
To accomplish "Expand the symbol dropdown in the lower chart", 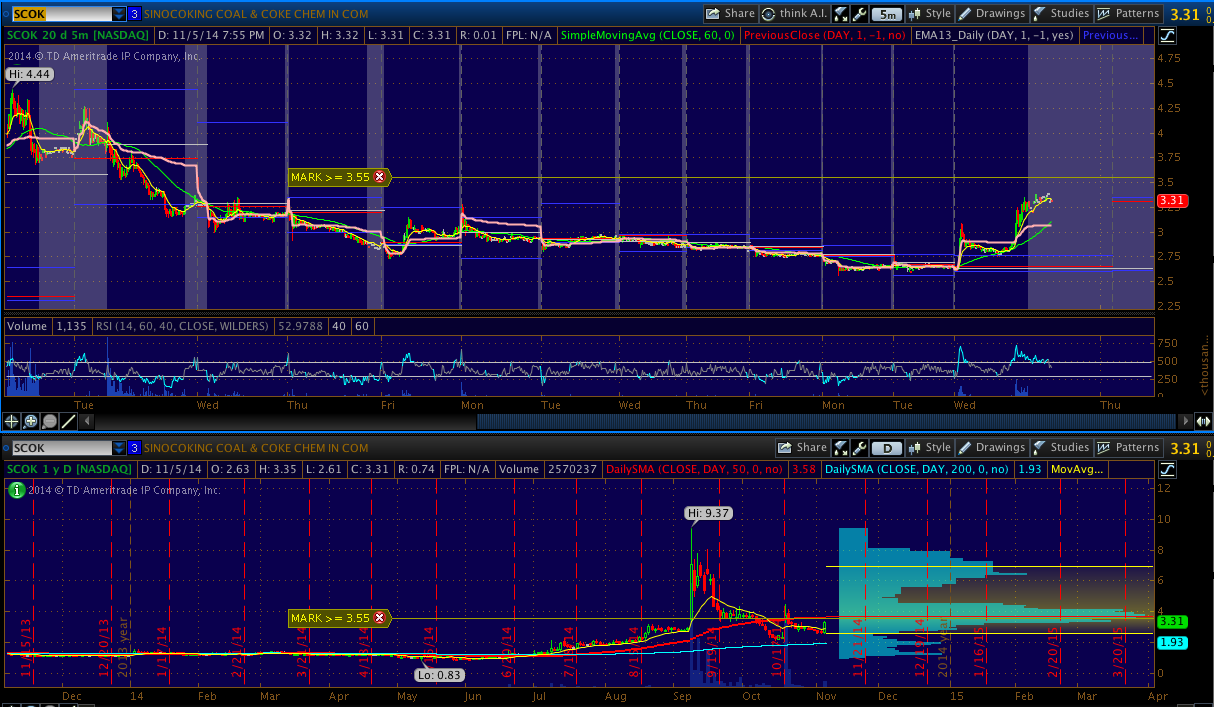I will point(119,448).
